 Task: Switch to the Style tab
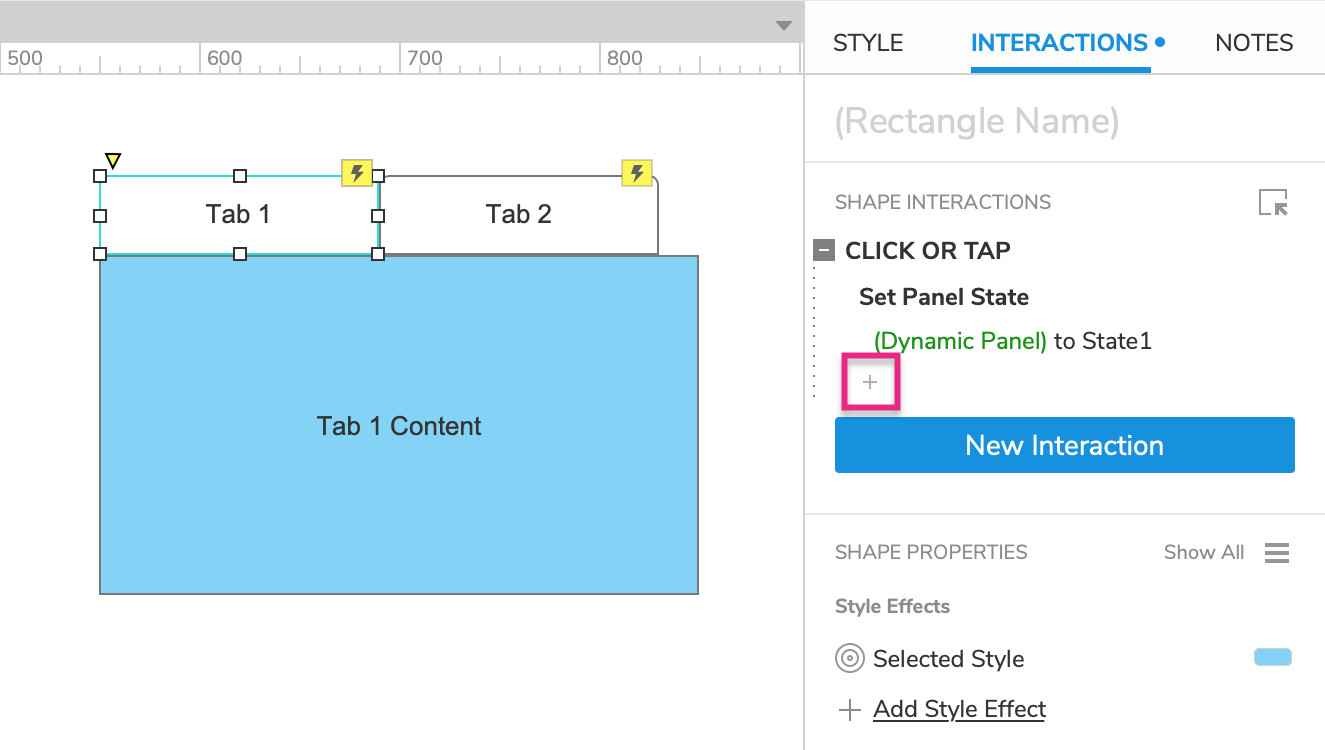[x=868, y=43]
